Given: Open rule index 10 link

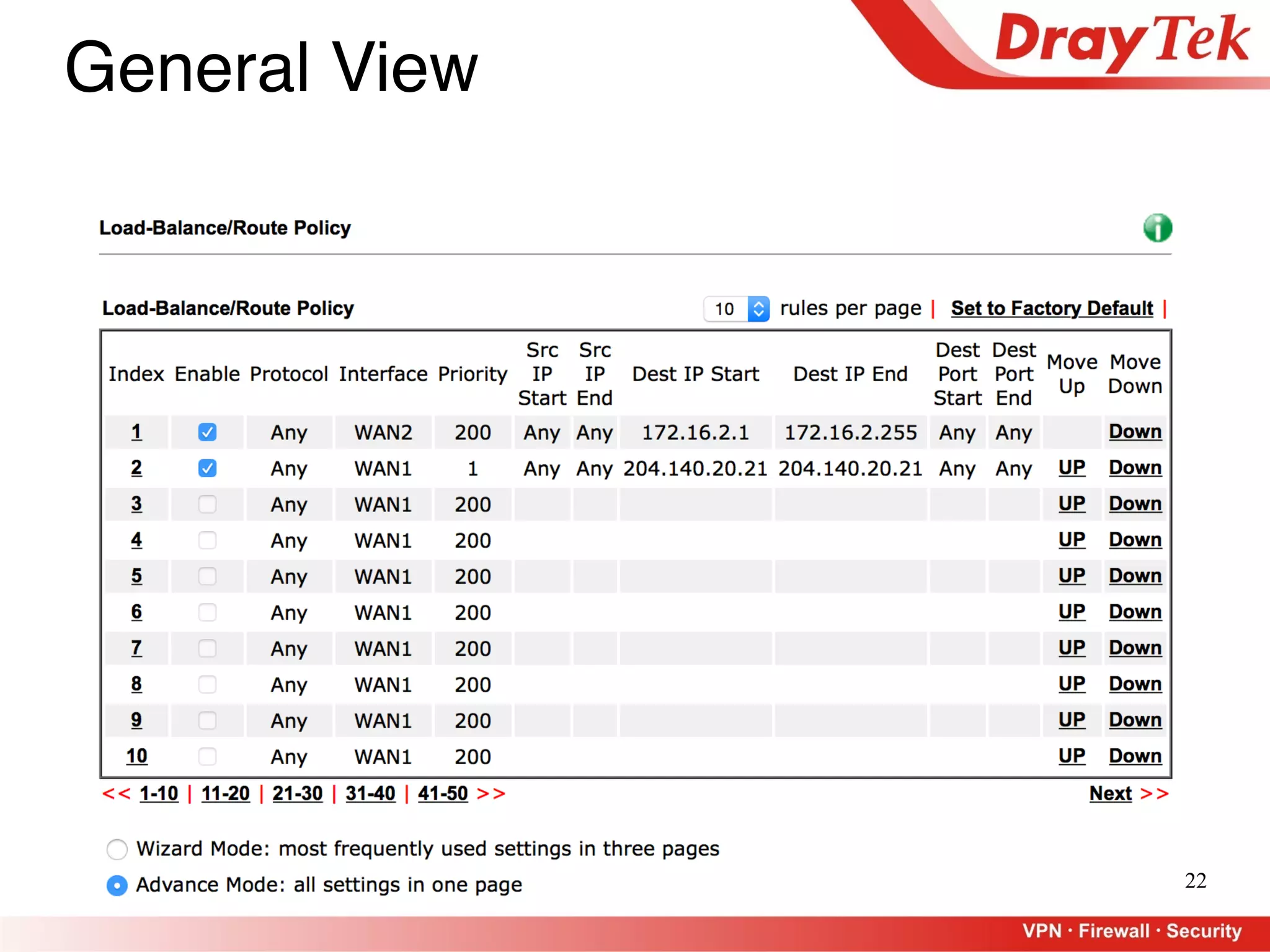Looking at the screenshot, I should 136,756.
